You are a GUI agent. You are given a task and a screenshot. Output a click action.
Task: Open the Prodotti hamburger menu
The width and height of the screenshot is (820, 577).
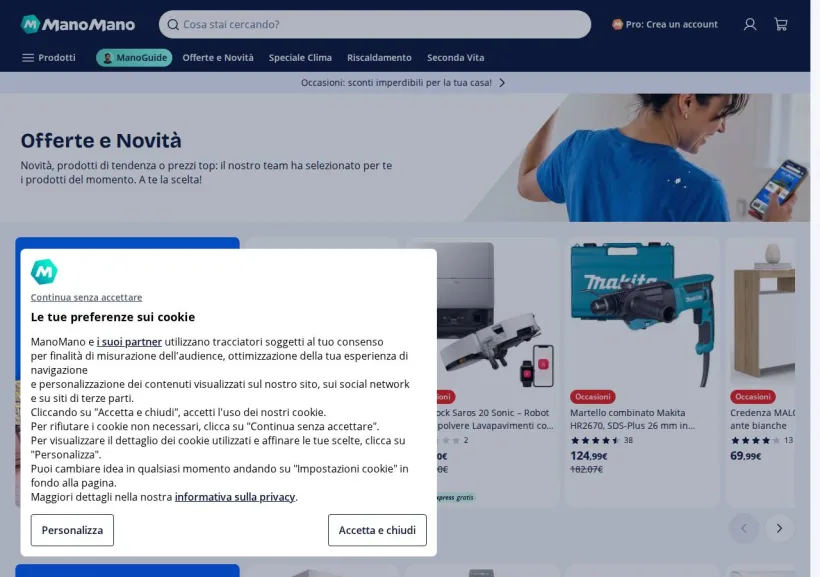49,58
